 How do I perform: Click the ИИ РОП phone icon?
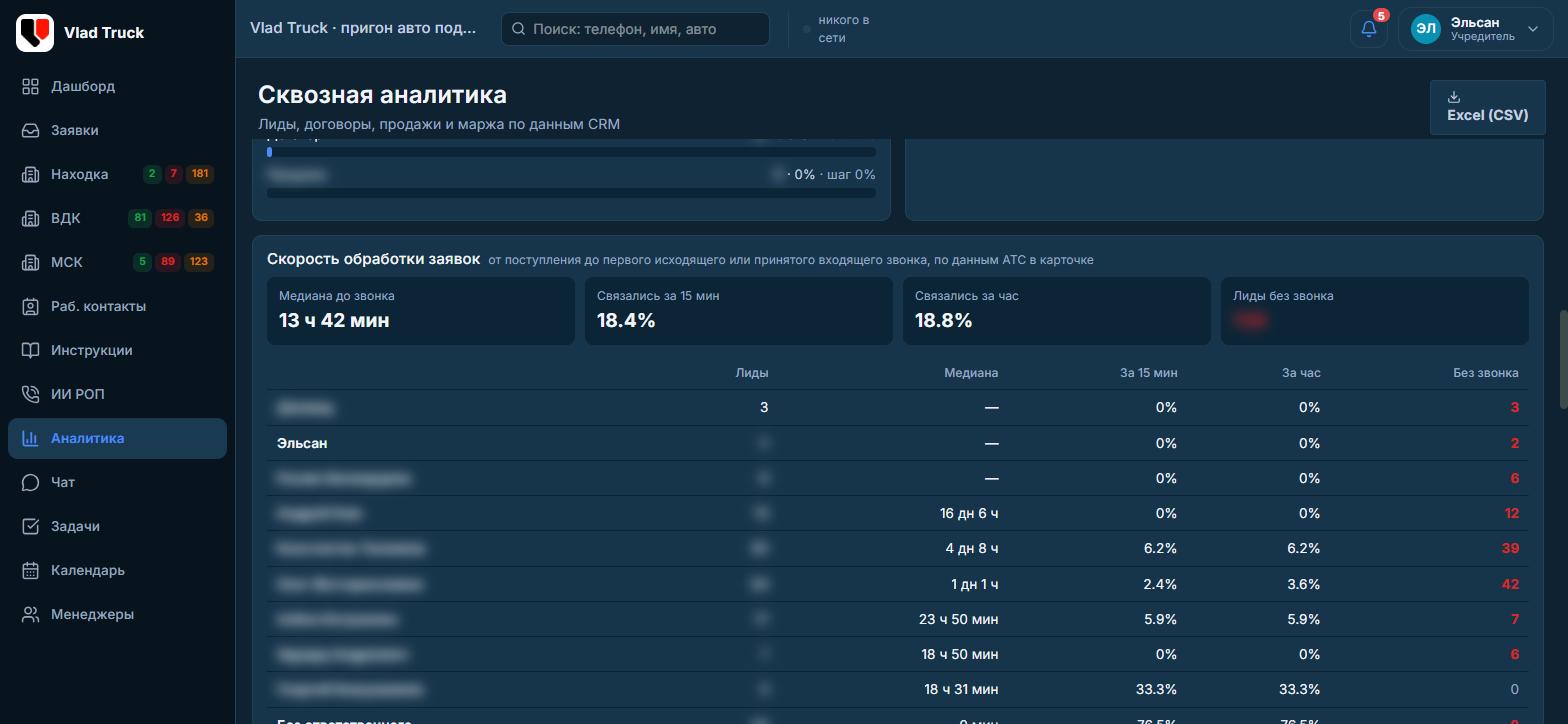31,395
